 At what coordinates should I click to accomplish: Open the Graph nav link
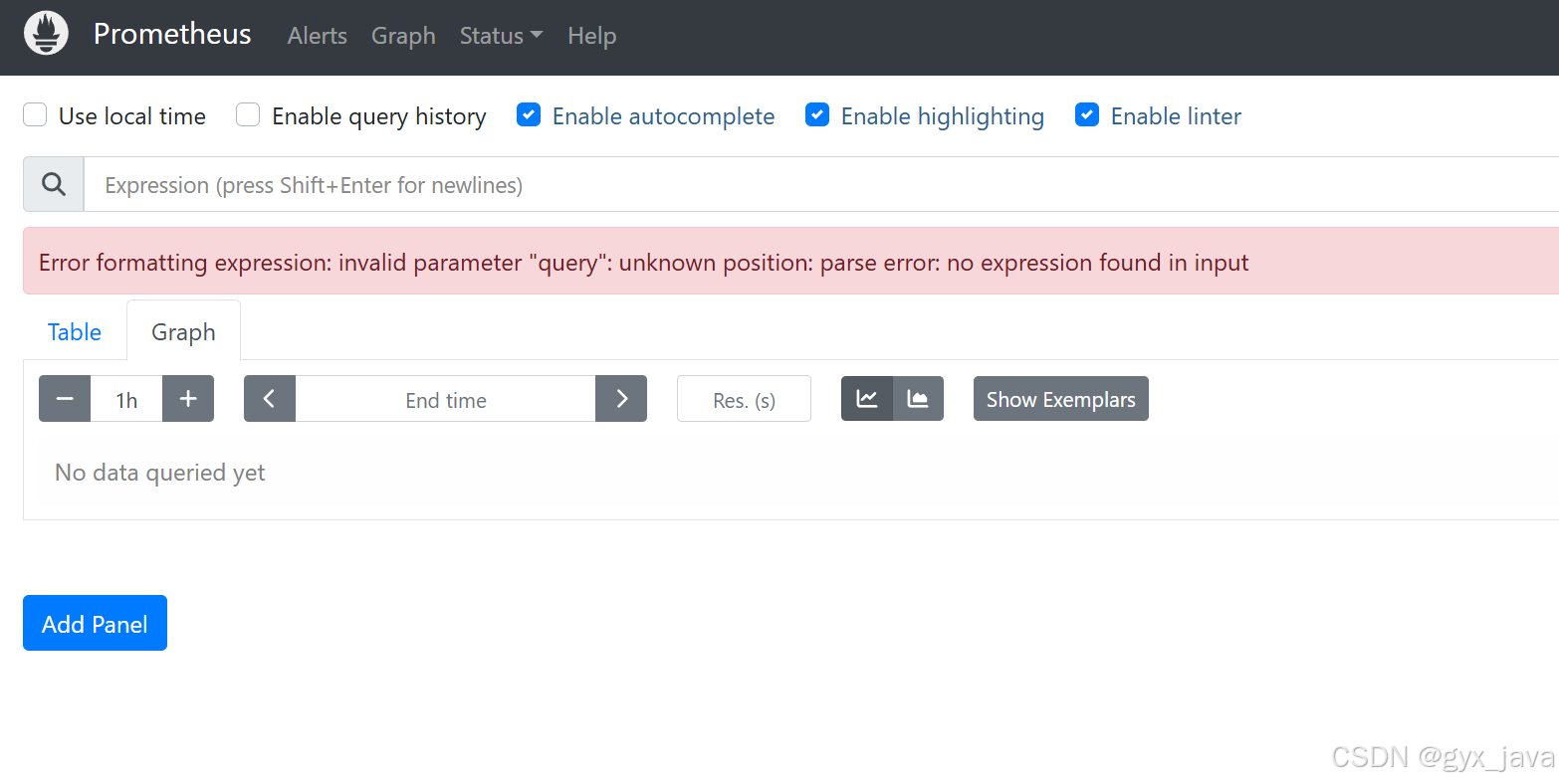click(403, 36)
